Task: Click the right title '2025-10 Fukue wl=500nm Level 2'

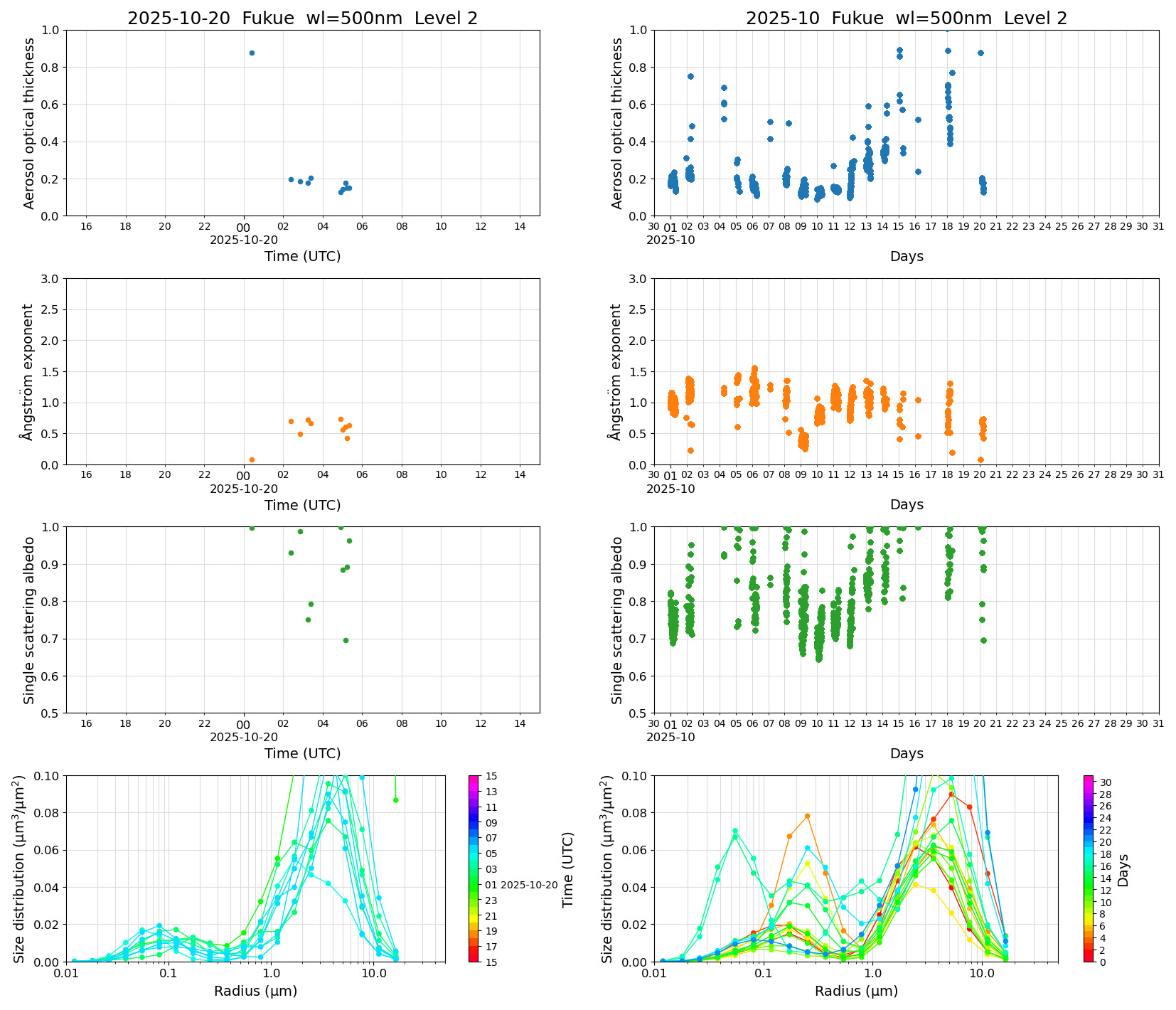Action: point(906,18)
